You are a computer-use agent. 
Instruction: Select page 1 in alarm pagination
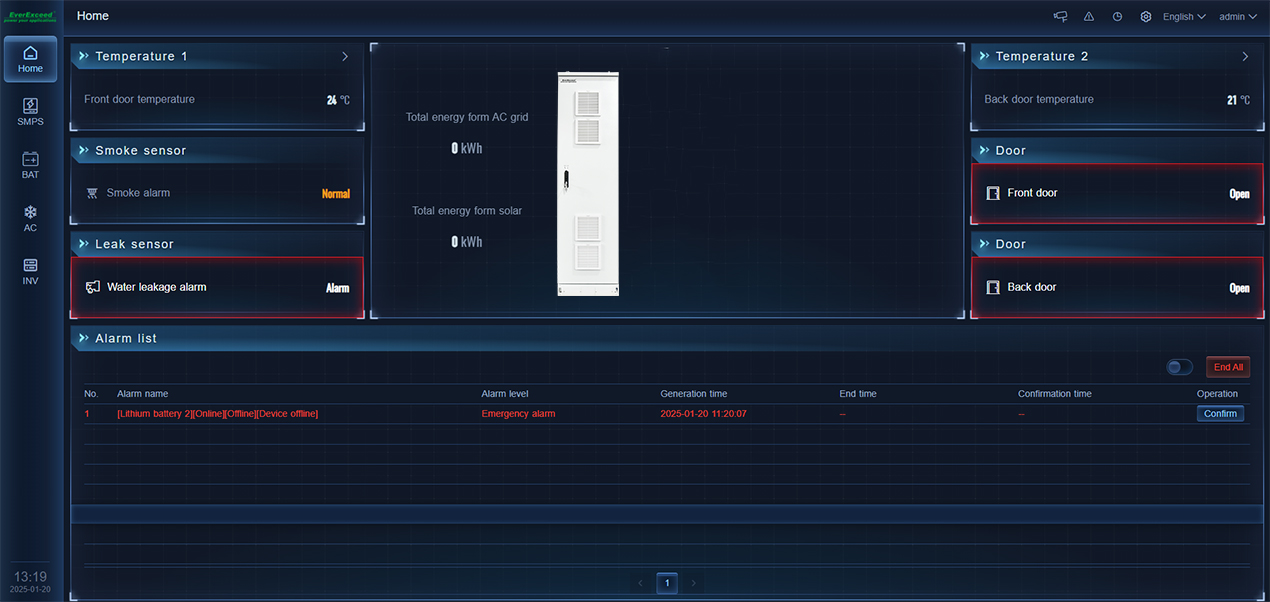coord(667,583)
